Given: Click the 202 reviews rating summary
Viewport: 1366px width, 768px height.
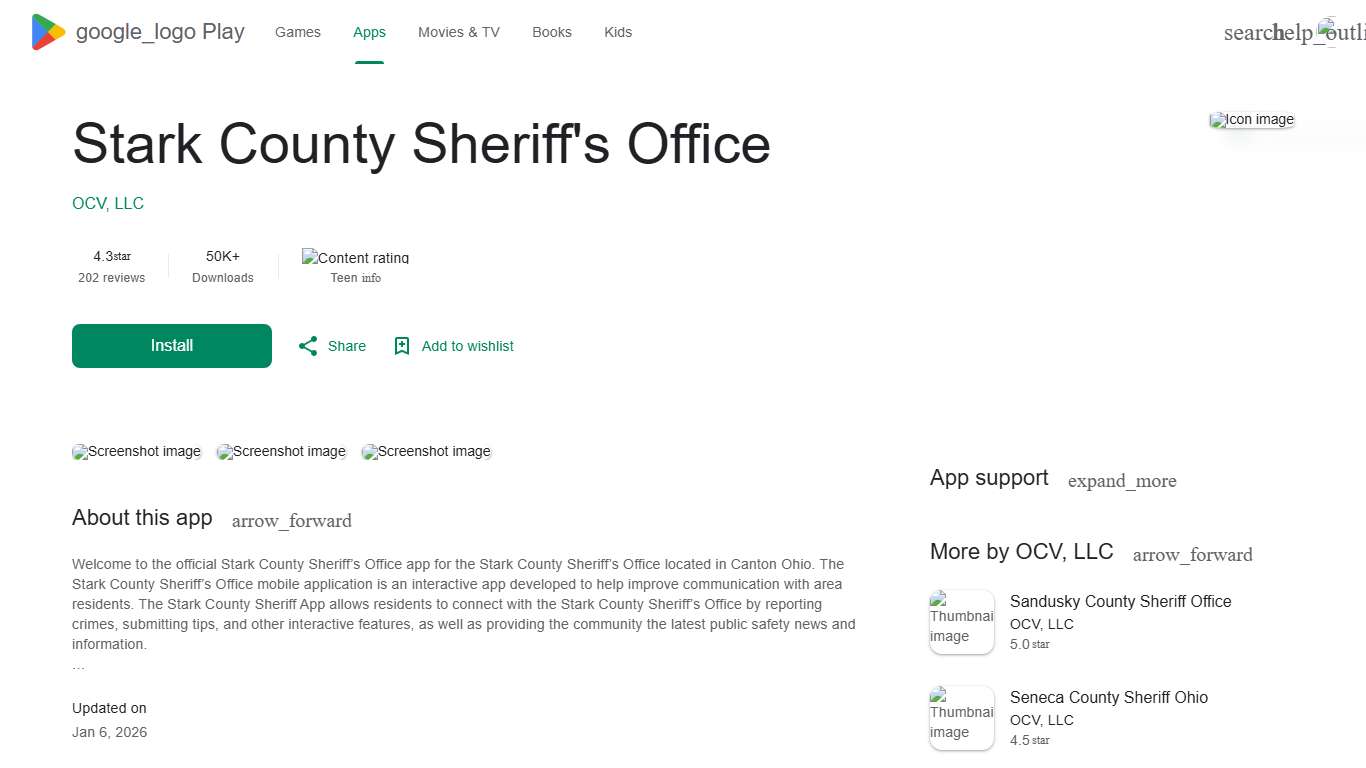Looking at the screenshot, I should point(111,266).
